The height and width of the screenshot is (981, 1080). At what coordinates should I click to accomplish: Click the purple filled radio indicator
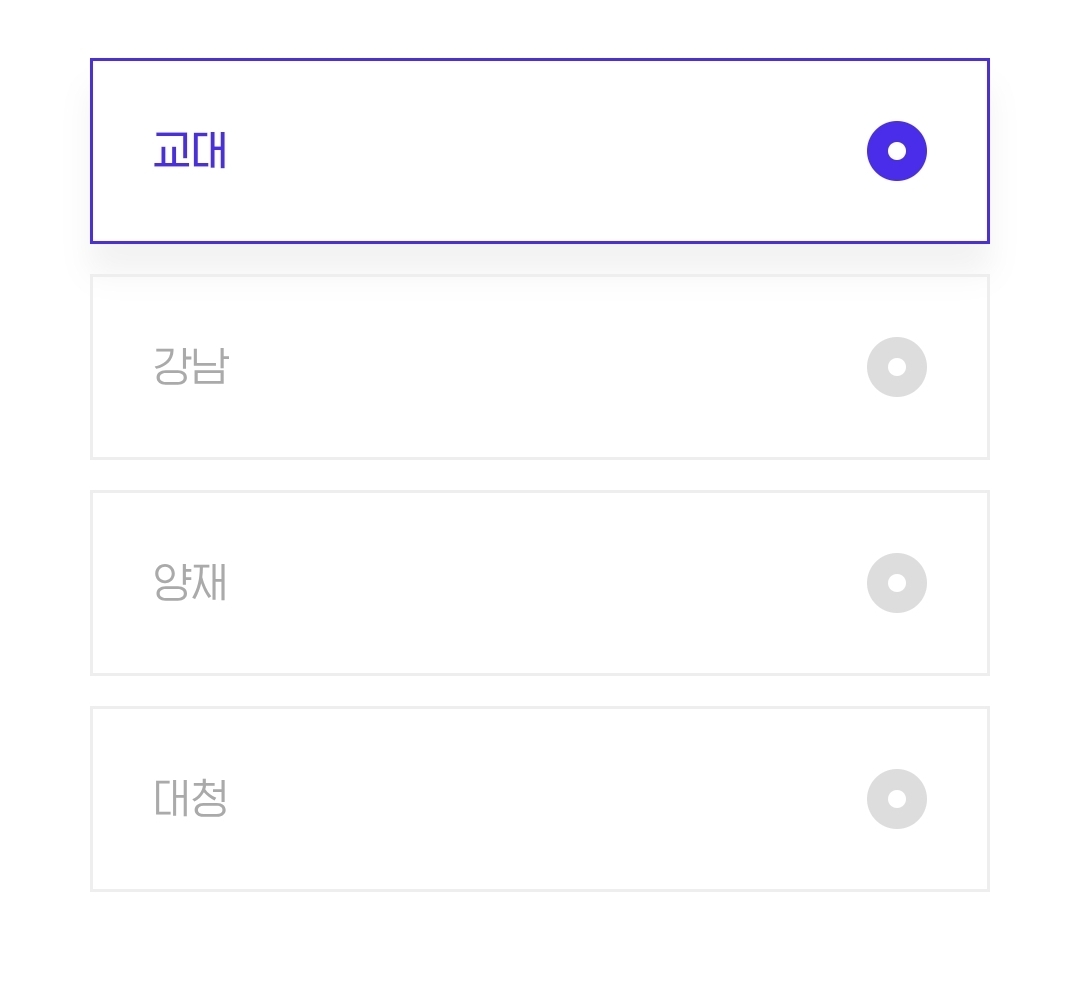point(897,151)
